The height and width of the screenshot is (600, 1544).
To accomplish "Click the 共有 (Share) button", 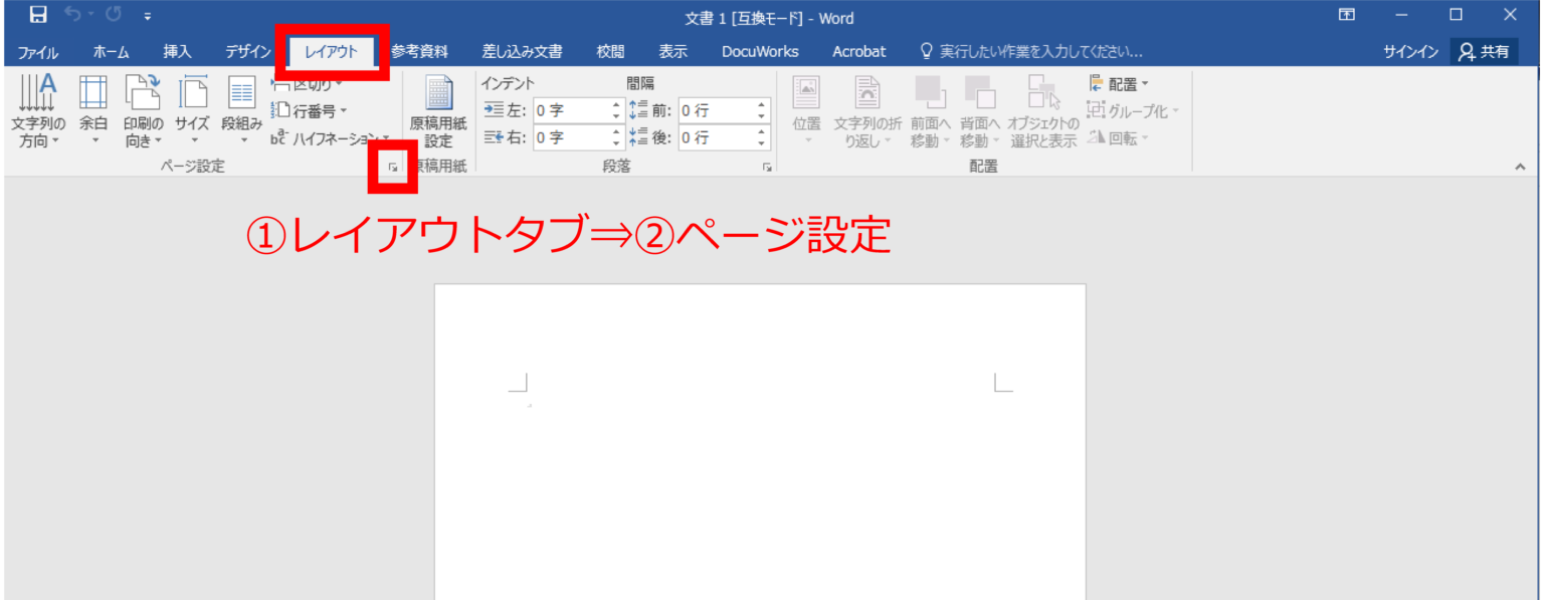I will (1484, 51).
